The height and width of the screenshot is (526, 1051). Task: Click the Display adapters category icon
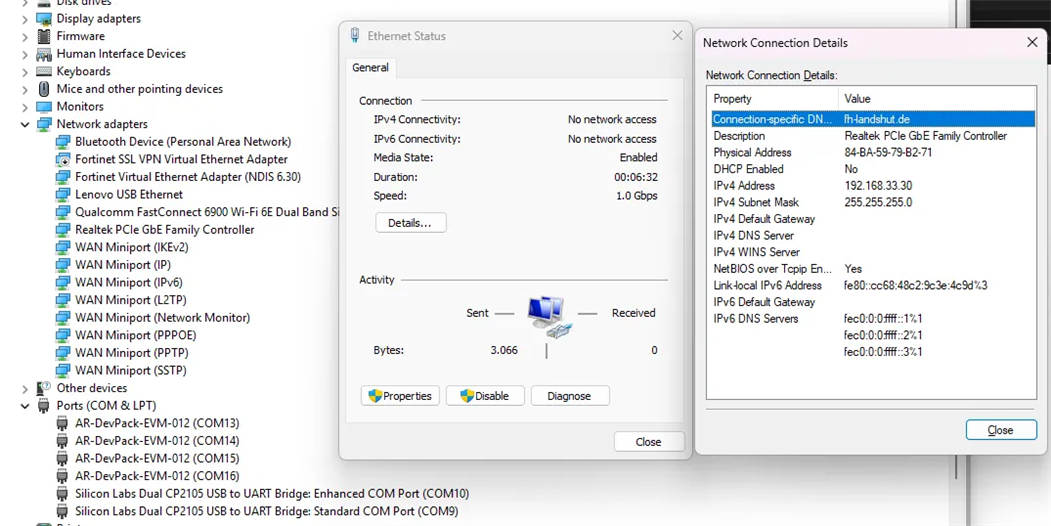[44, 19]
